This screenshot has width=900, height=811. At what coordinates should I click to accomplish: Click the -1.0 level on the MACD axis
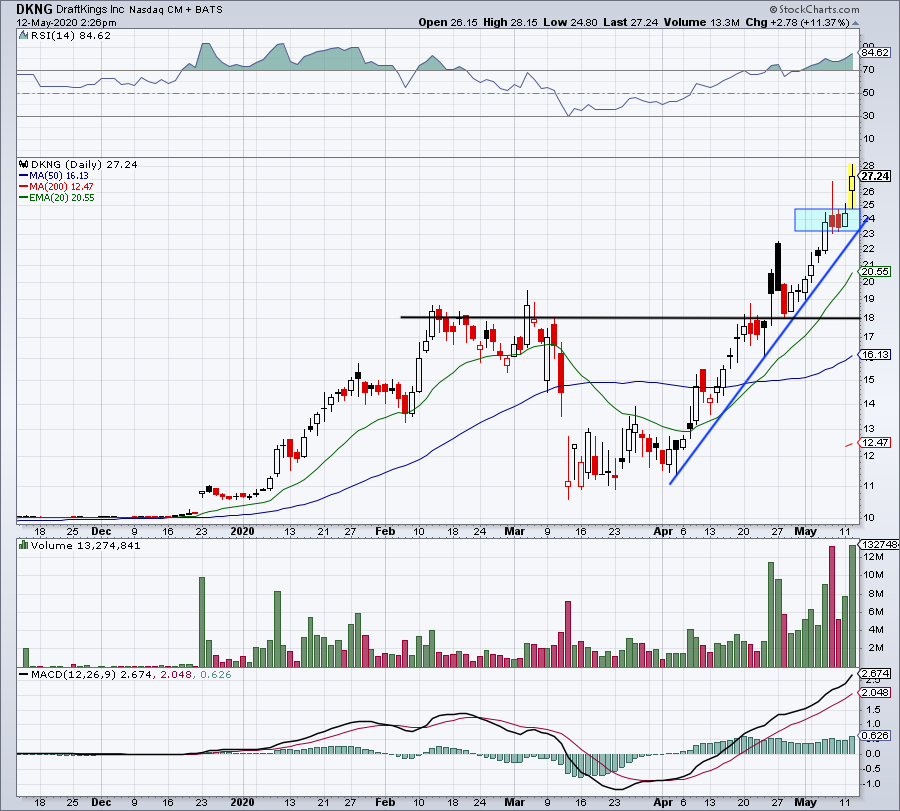871,783
